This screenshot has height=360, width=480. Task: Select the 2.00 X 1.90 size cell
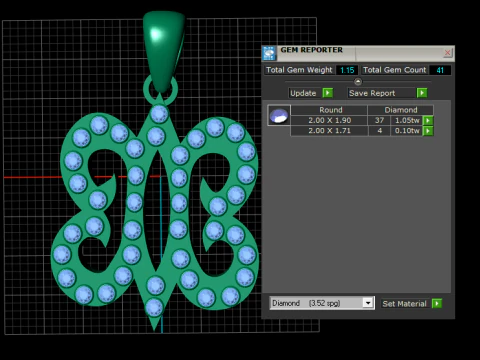(x=329, y=120)
